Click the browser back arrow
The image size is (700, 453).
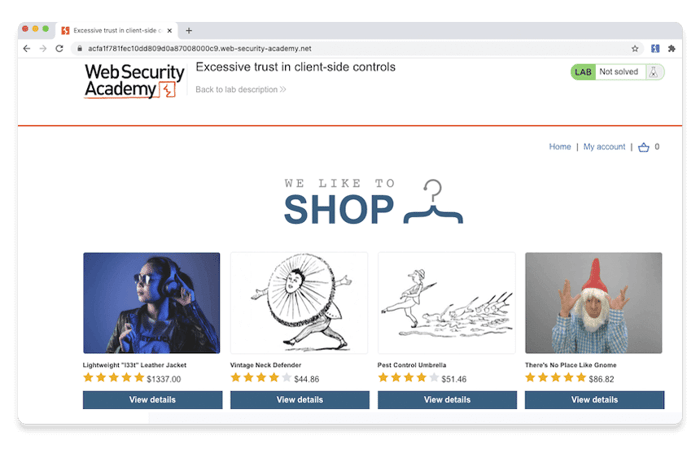27,49
